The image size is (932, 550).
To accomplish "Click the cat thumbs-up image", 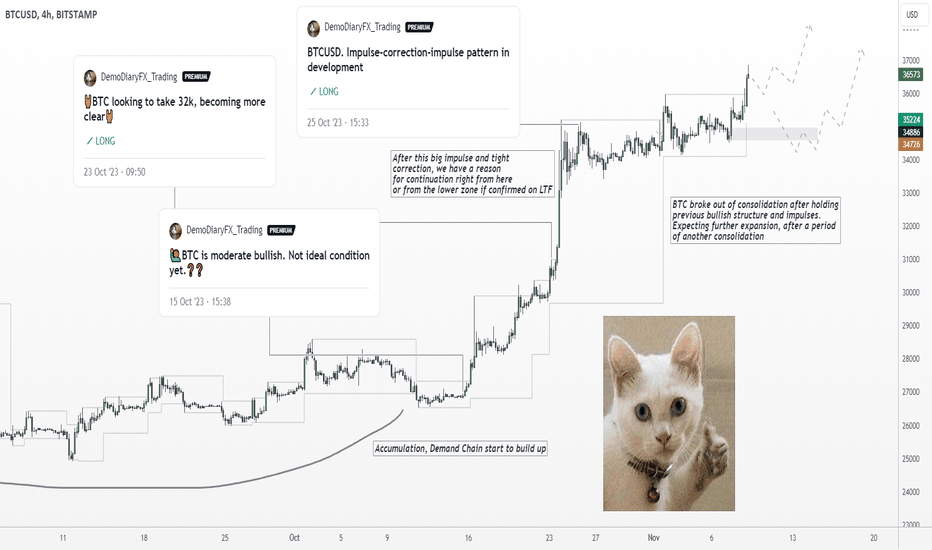I will click(x=669, y=413).
